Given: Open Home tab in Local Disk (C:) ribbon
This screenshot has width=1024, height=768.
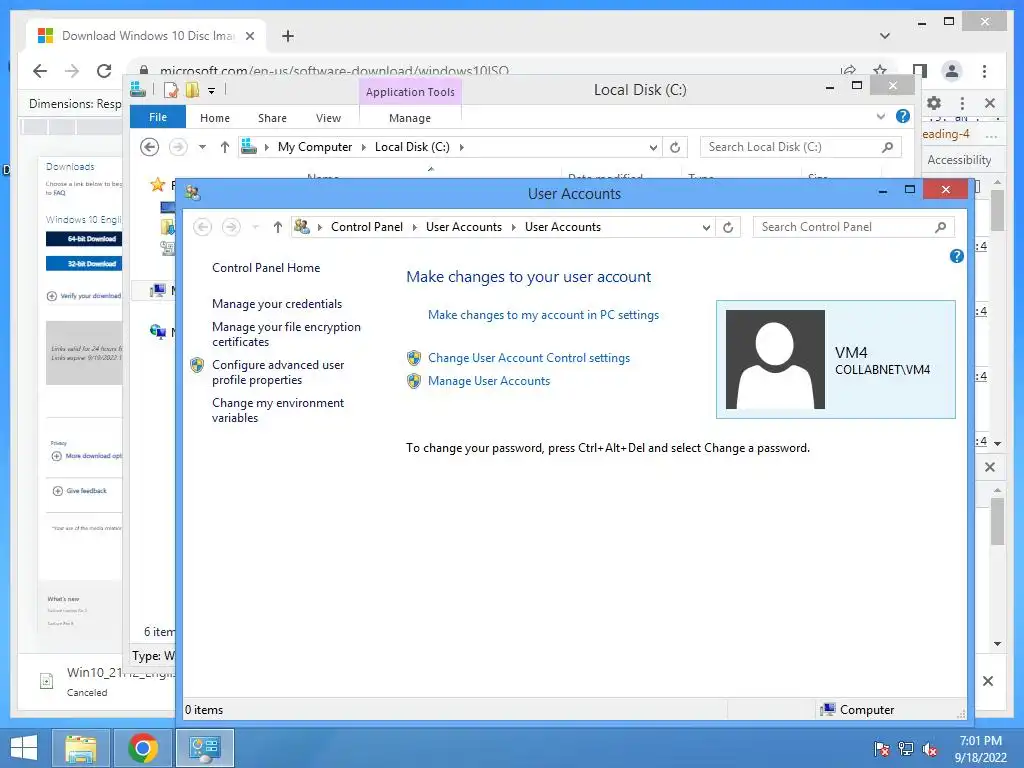Looking at the screenshot, I should pos(215,118).
